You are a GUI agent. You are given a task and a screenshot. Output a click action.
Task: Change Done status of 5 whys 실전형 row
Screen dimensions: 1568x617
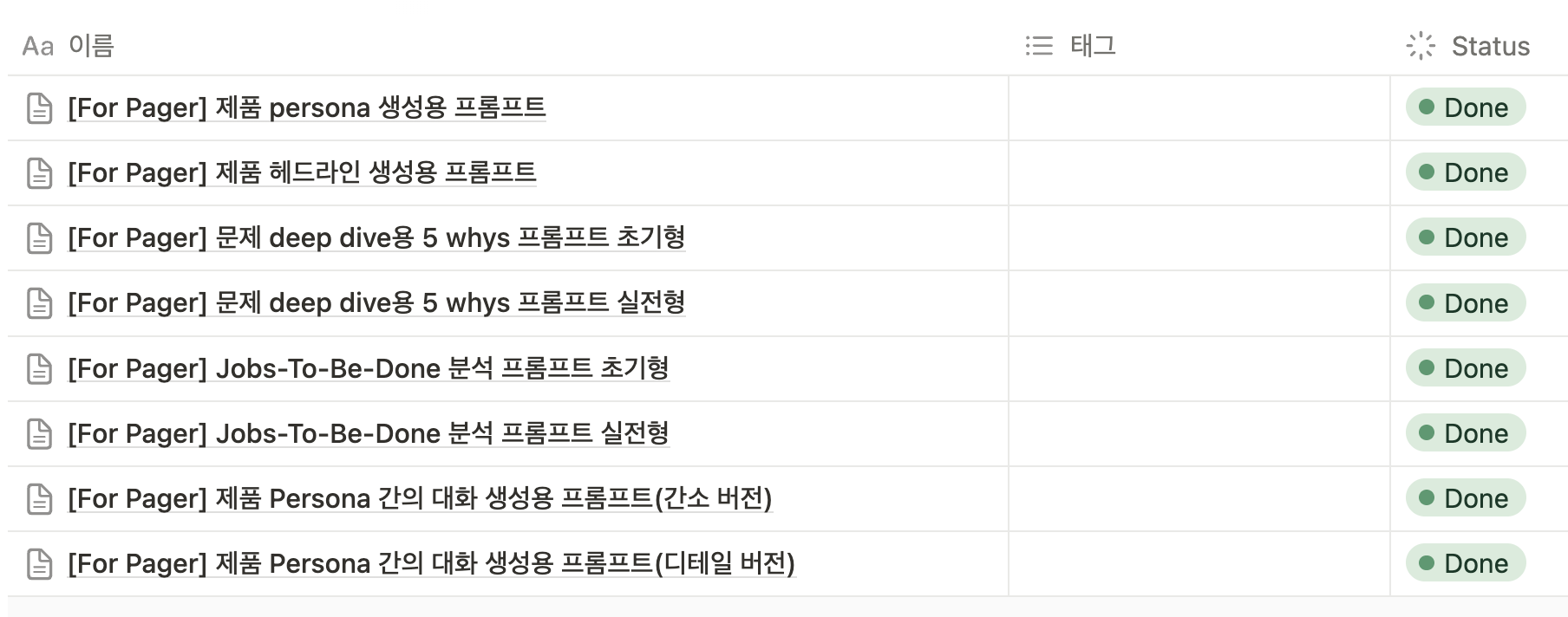coord(1466,303)
